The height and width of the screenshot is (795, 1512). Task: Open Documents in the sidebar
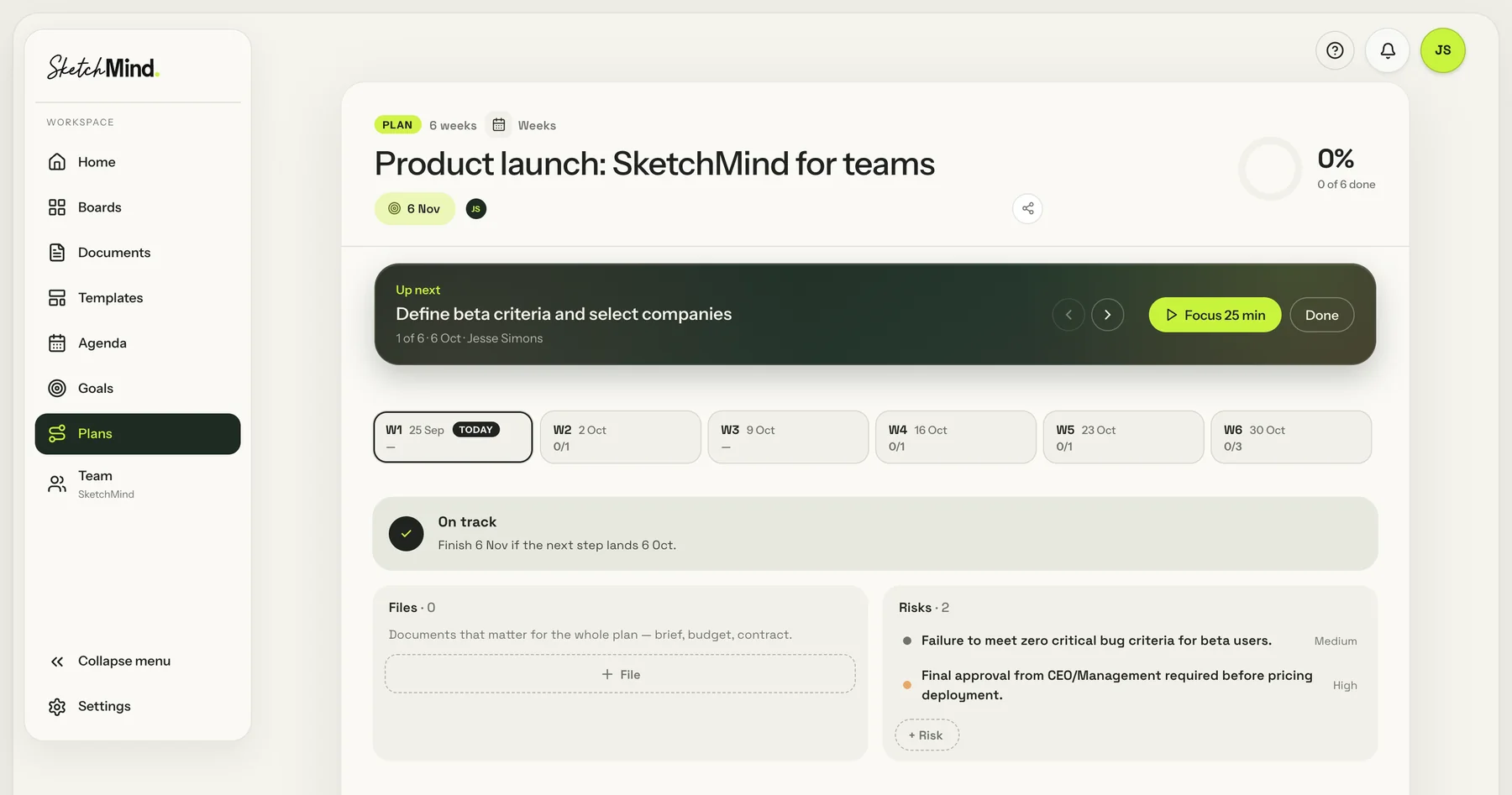coord(138,253)
